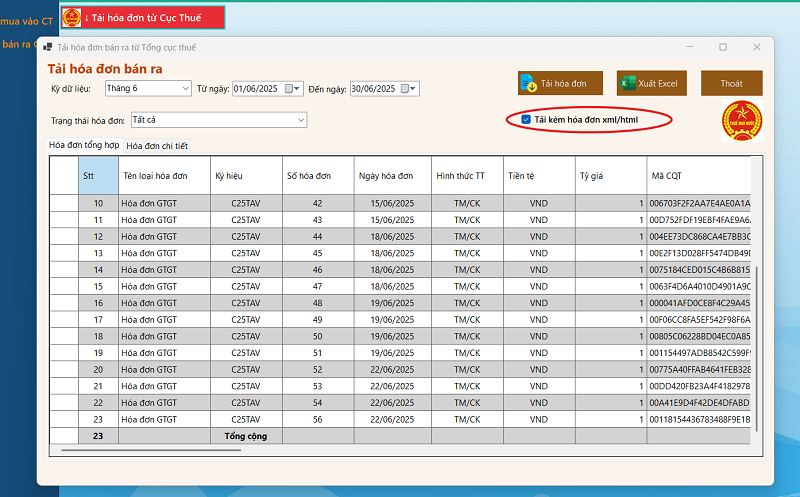The image size is (800, 497).
Task: Click the download icon on Tải hóa đơn
Action: click(528, 83)
